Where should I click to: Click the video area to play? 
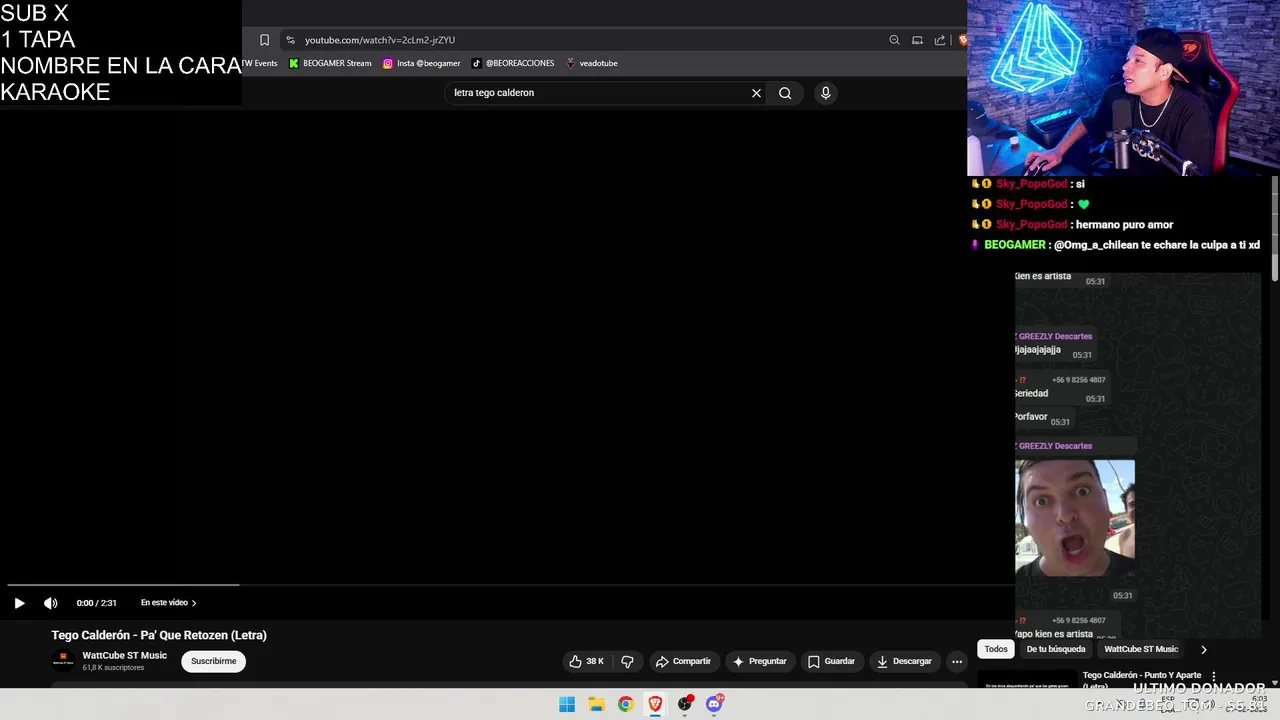(x=507, y=345)
